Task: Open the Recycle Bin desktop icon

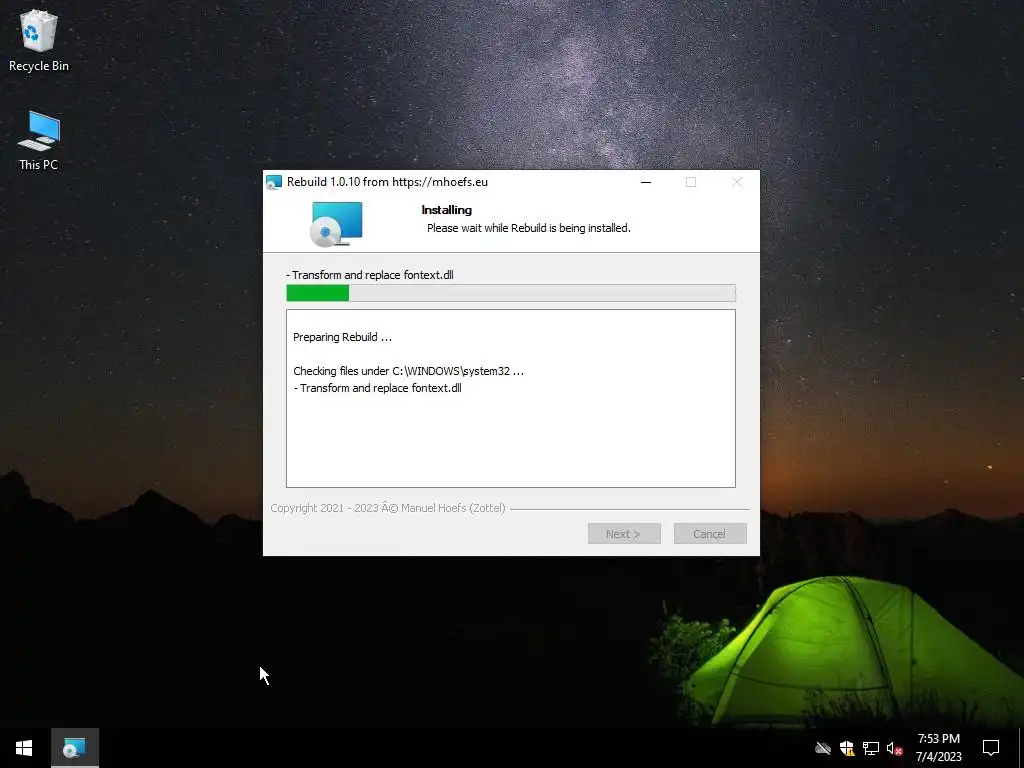Action: (39, 40)
